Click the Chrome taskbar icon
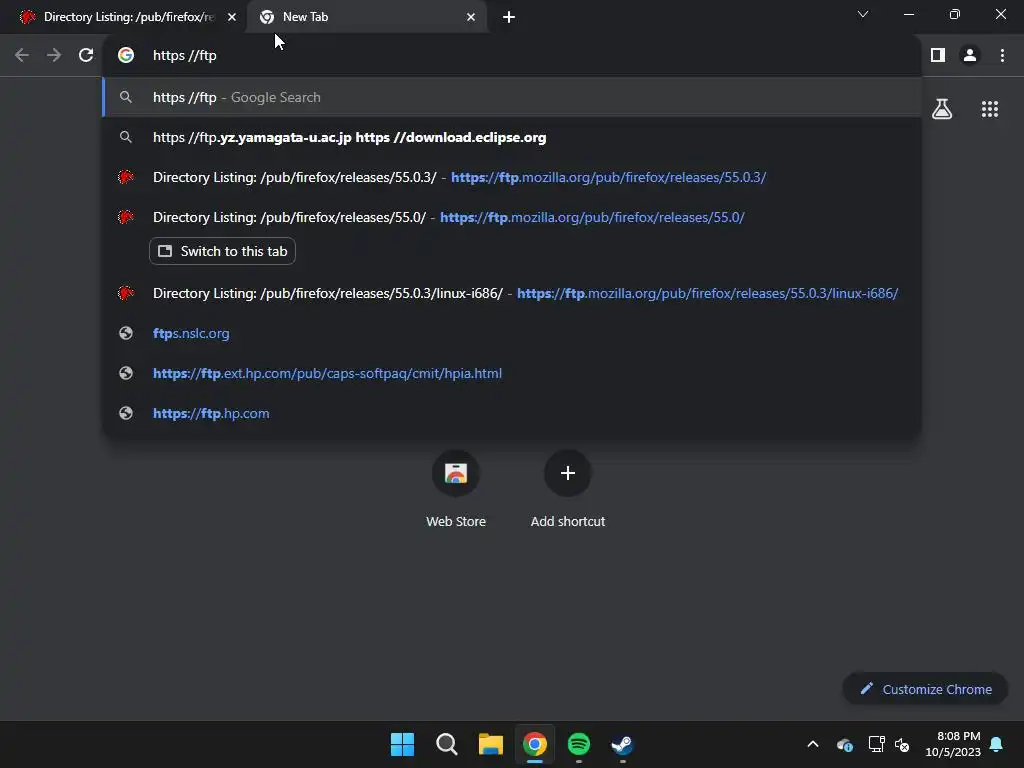 (535, 744)
